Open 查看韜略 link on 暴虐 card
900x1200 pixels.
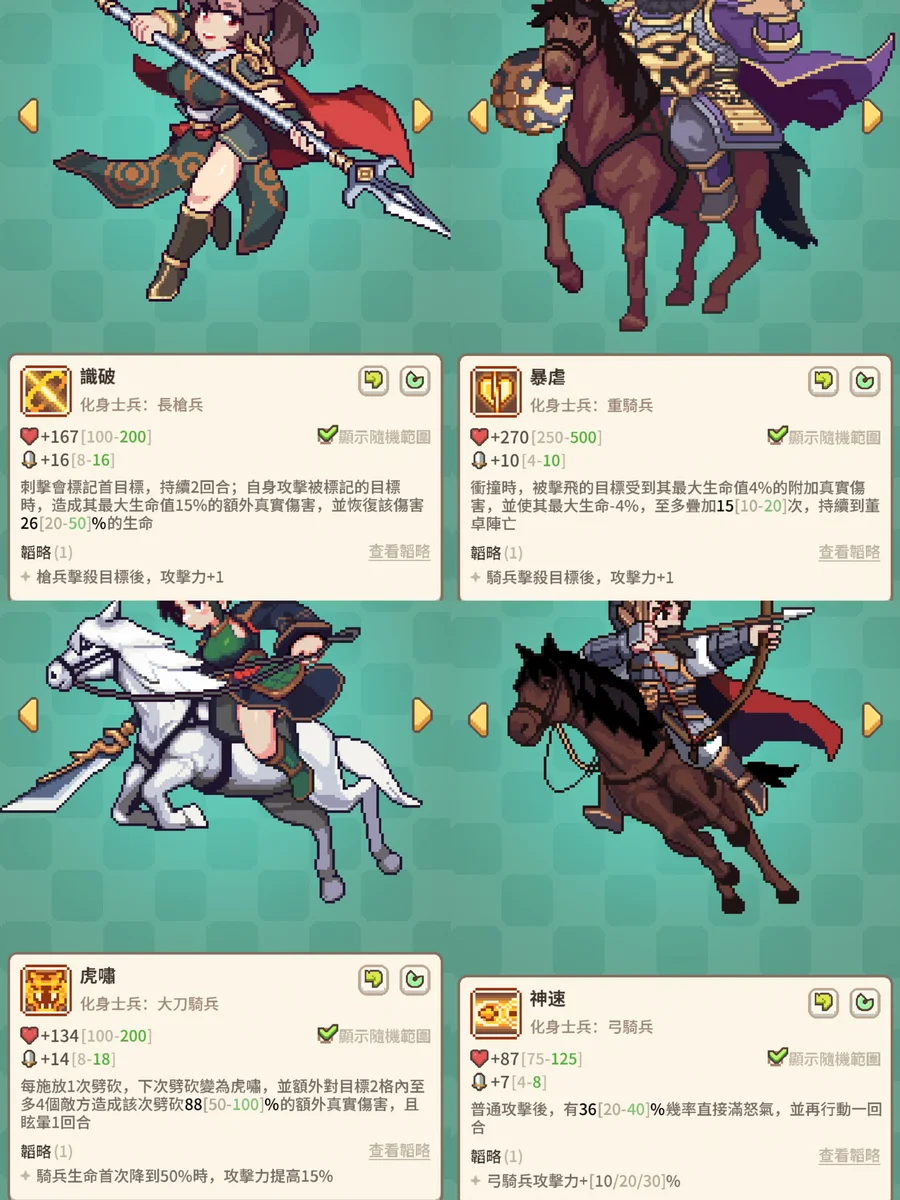[x=849, y=552]
